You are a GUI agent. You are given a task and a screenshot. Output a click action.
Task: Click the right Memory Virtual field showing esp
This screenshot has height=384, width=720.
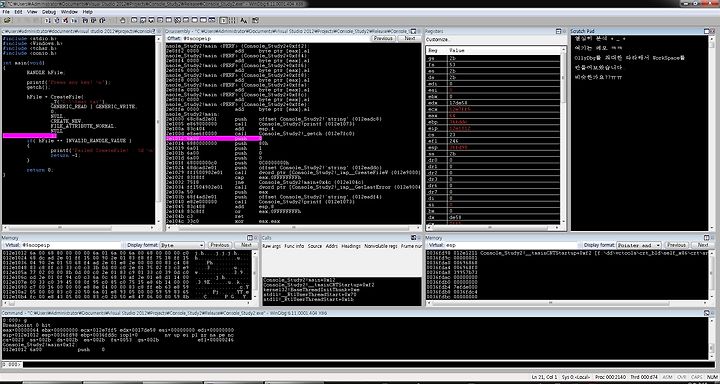tap(512, 245)
